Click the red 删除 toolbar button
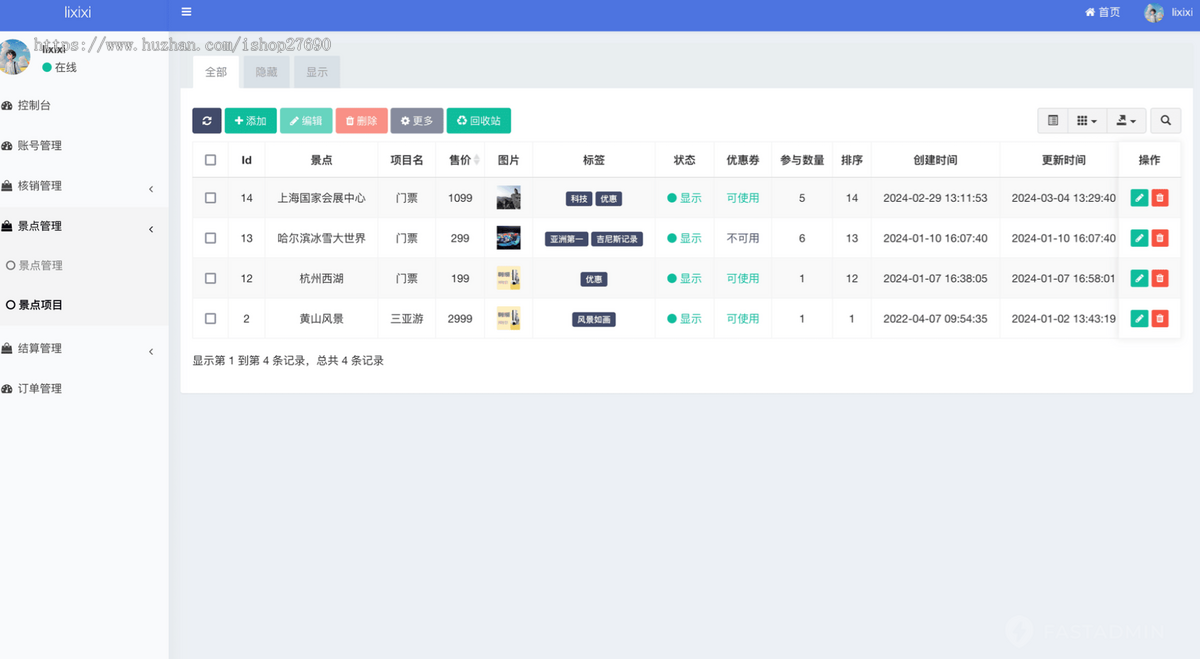1200x659 pixels. tap(361, 121)
